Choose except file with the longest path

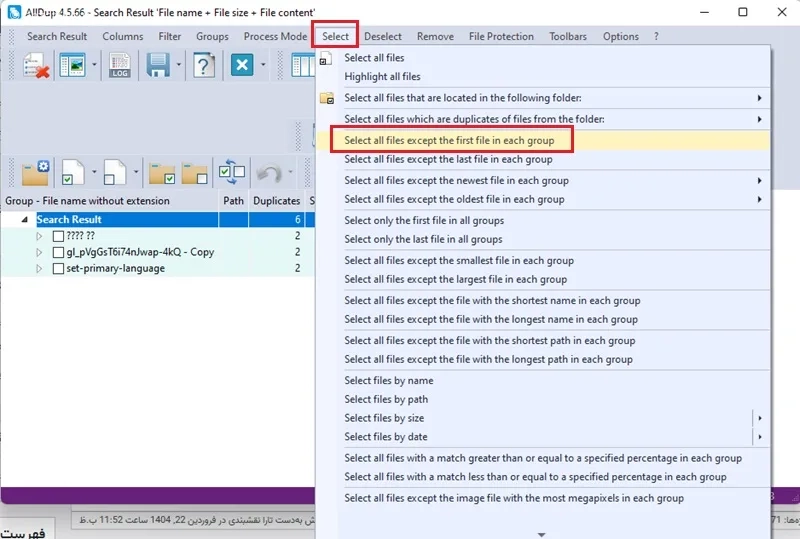542,359
